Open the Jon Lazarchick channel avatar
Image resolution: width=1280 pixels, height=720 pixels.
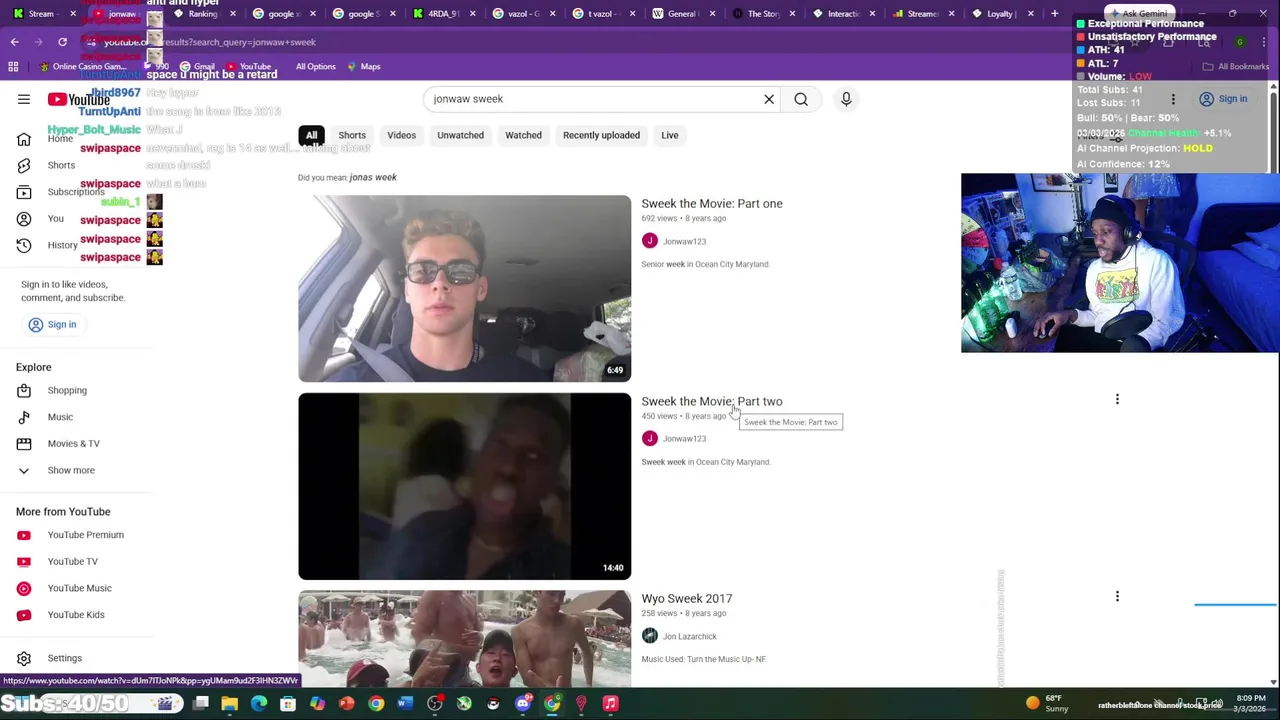pos(650,636)
